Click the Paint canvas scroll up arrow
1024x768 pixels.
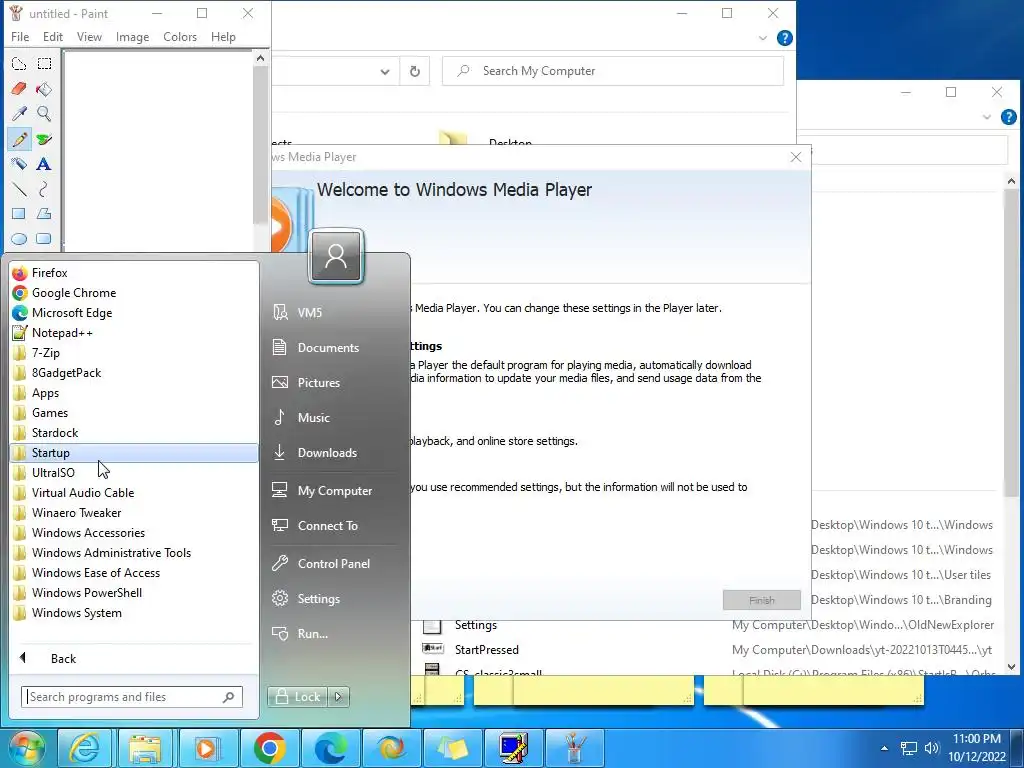point(261,58)
